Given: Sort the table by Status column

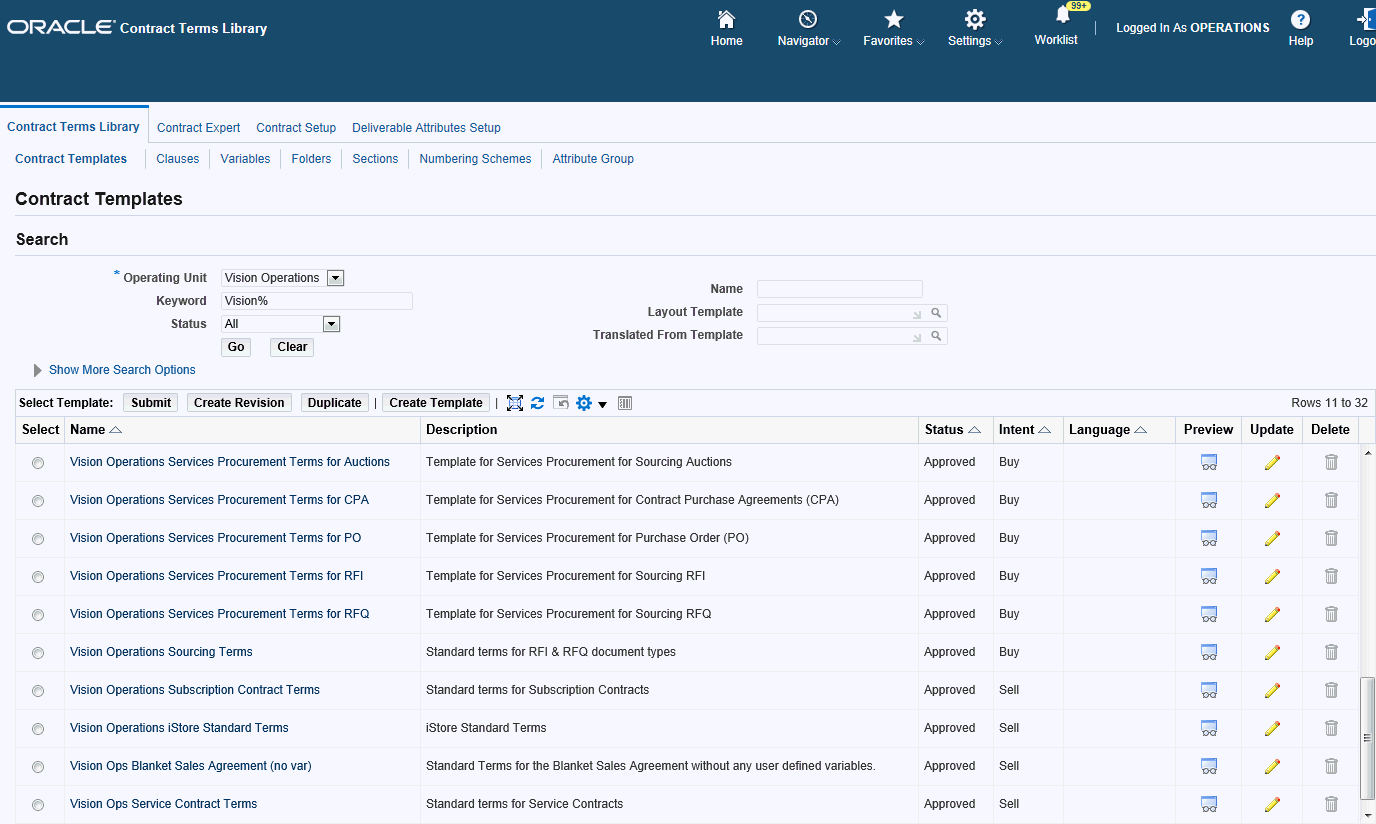Looking at the screenshot, I should (952, 430).
